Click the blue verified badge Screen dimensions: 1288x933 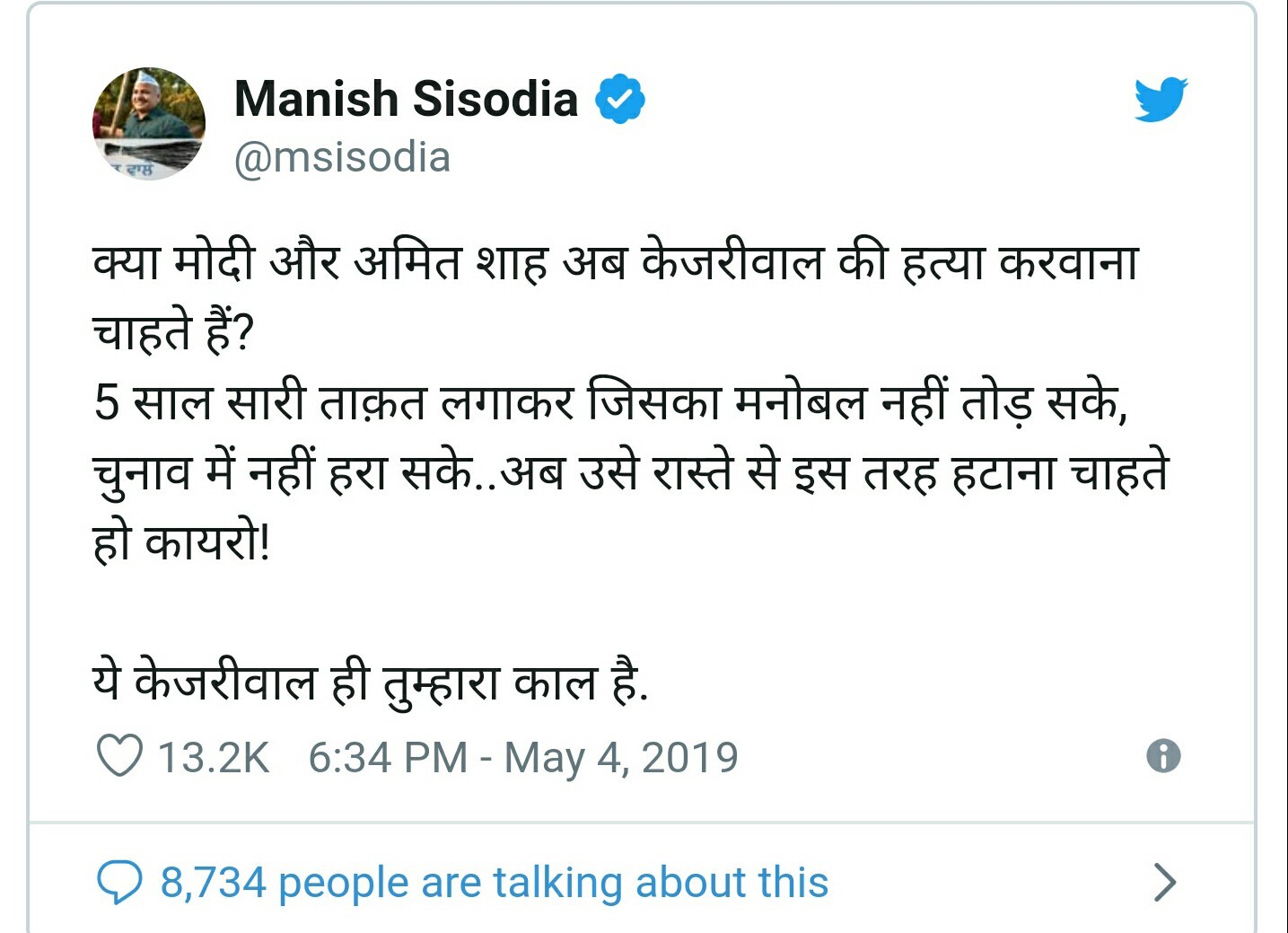pos(620,99)
